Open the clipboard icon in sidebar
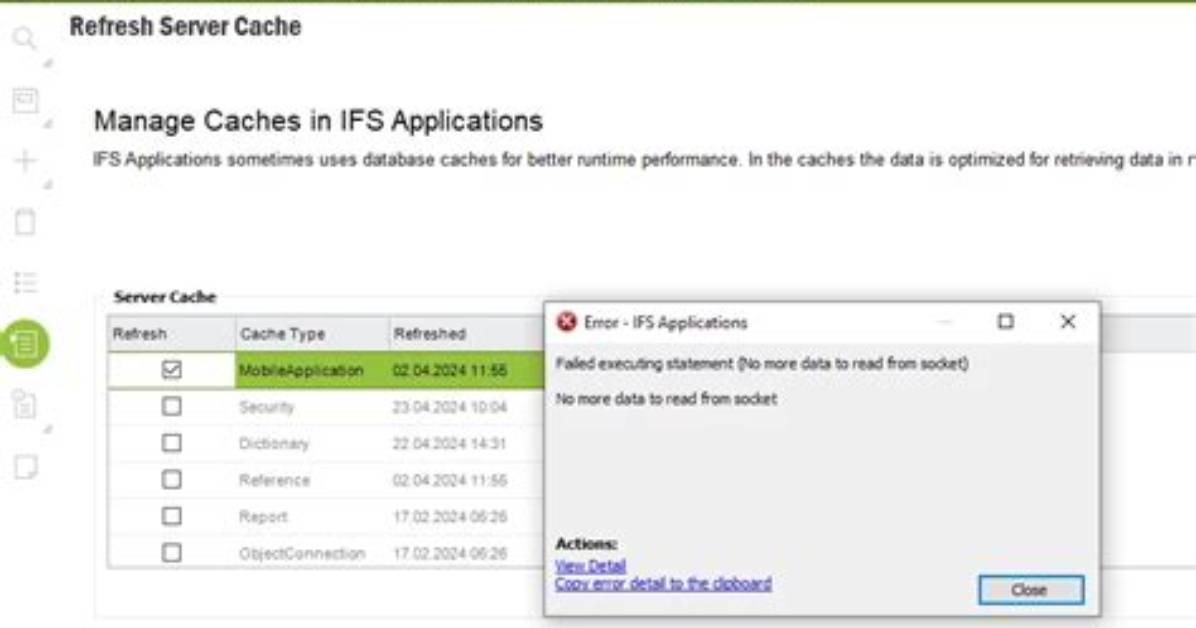Viewport: 1196px width, 628px height. point(25,222)
